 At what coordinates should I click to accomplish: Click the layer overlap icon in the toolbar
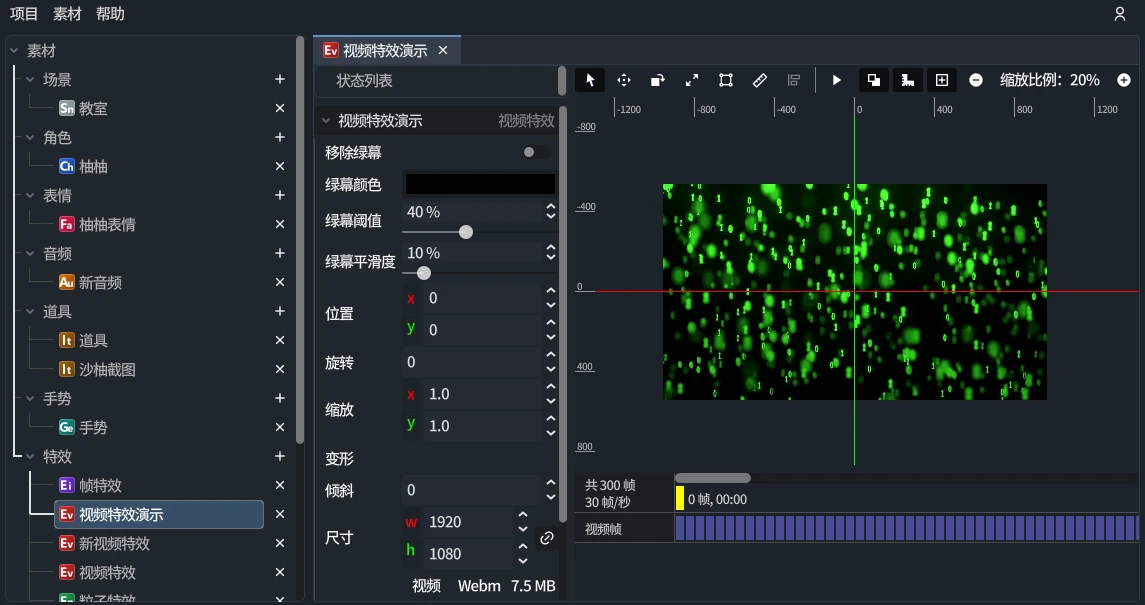[x=874, y=80]
